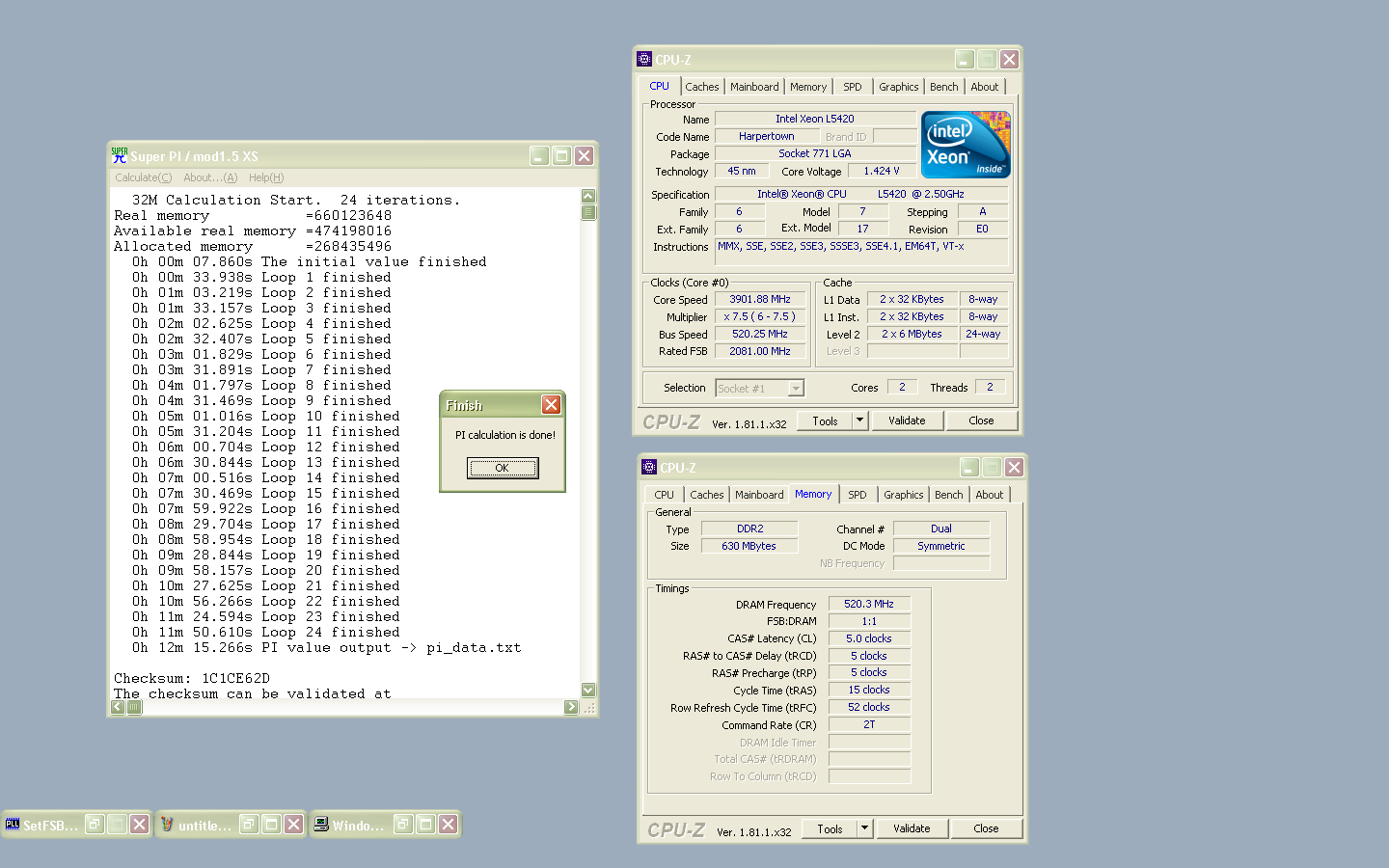Screen dimensions: 1389x868
Task: Maximize the Super PI window
Action: [561, 155]
